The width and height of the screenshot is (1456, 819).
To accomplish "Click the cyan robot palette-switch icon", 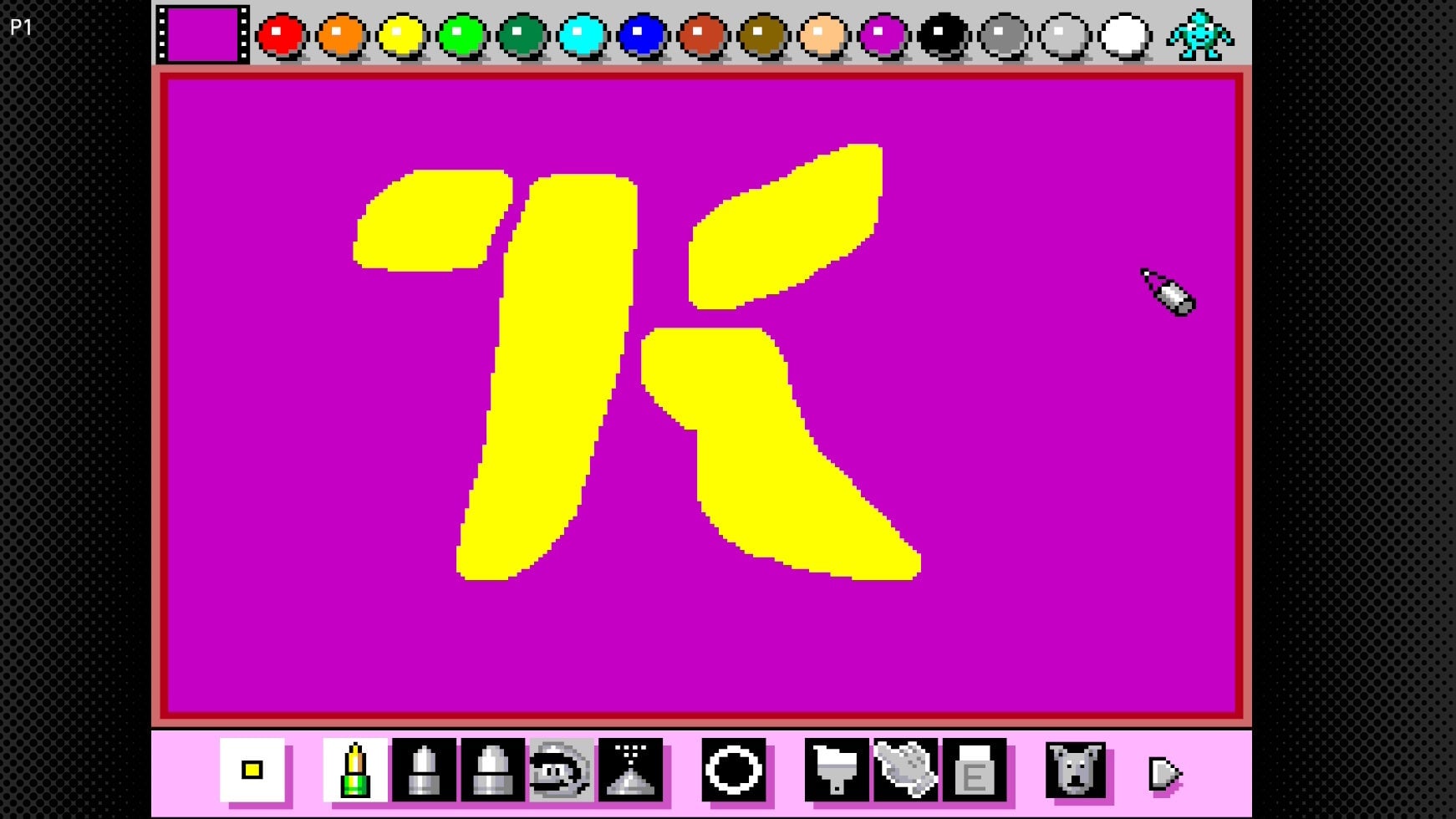I will (x=1200, y=35).
